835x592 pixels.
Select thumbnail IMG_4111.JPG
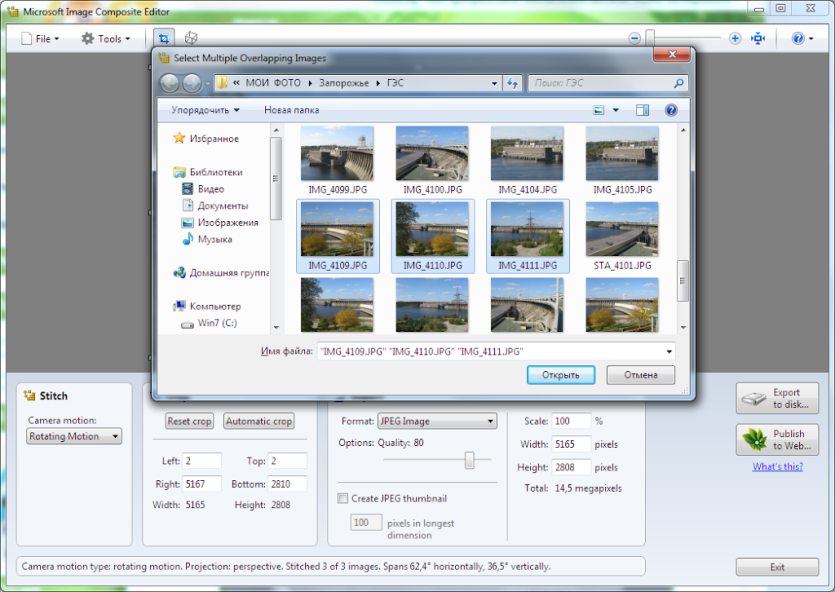point(528,236)
